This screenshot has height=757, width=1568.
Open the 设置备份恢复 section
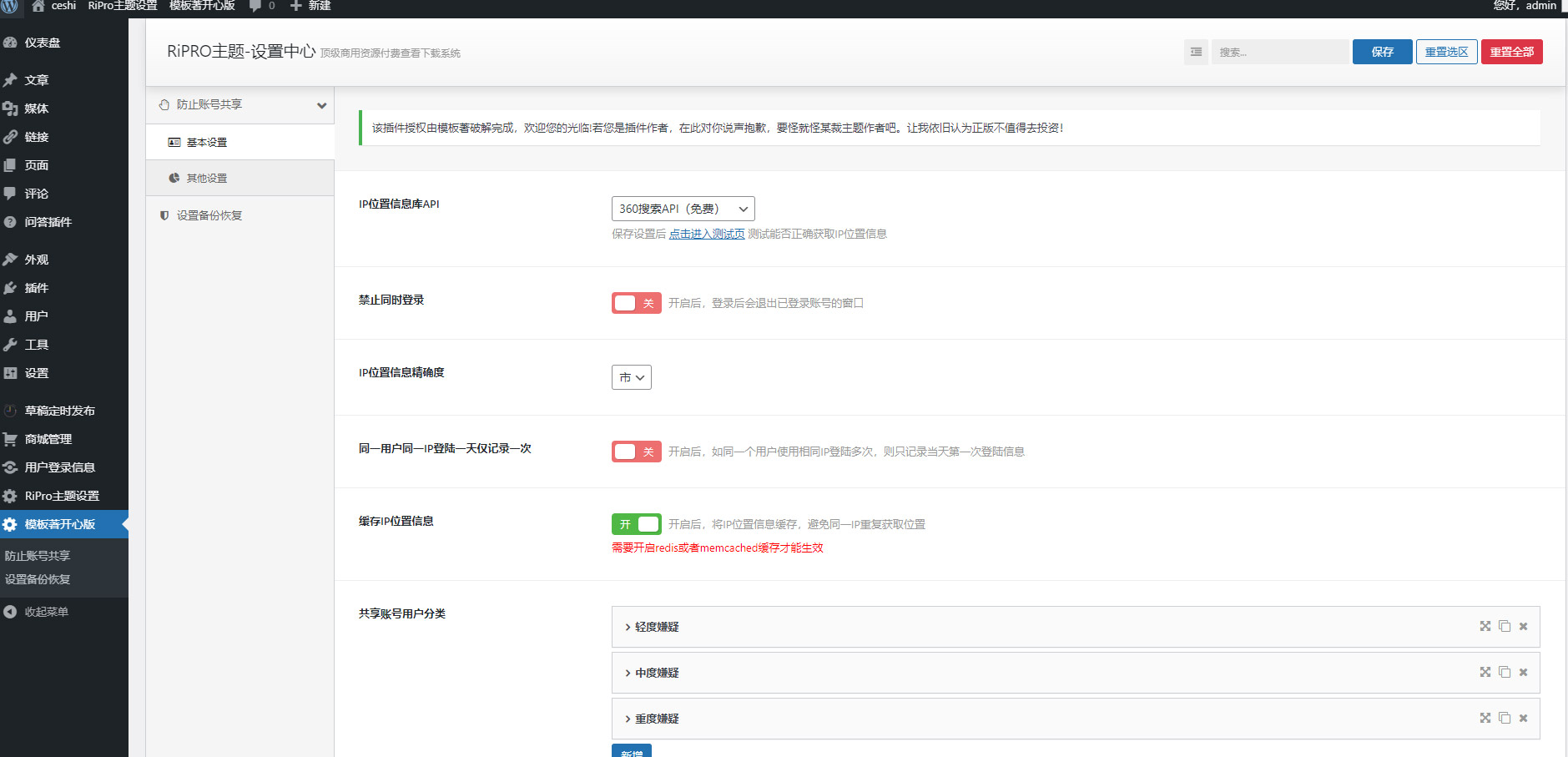(x=240, y=215)
